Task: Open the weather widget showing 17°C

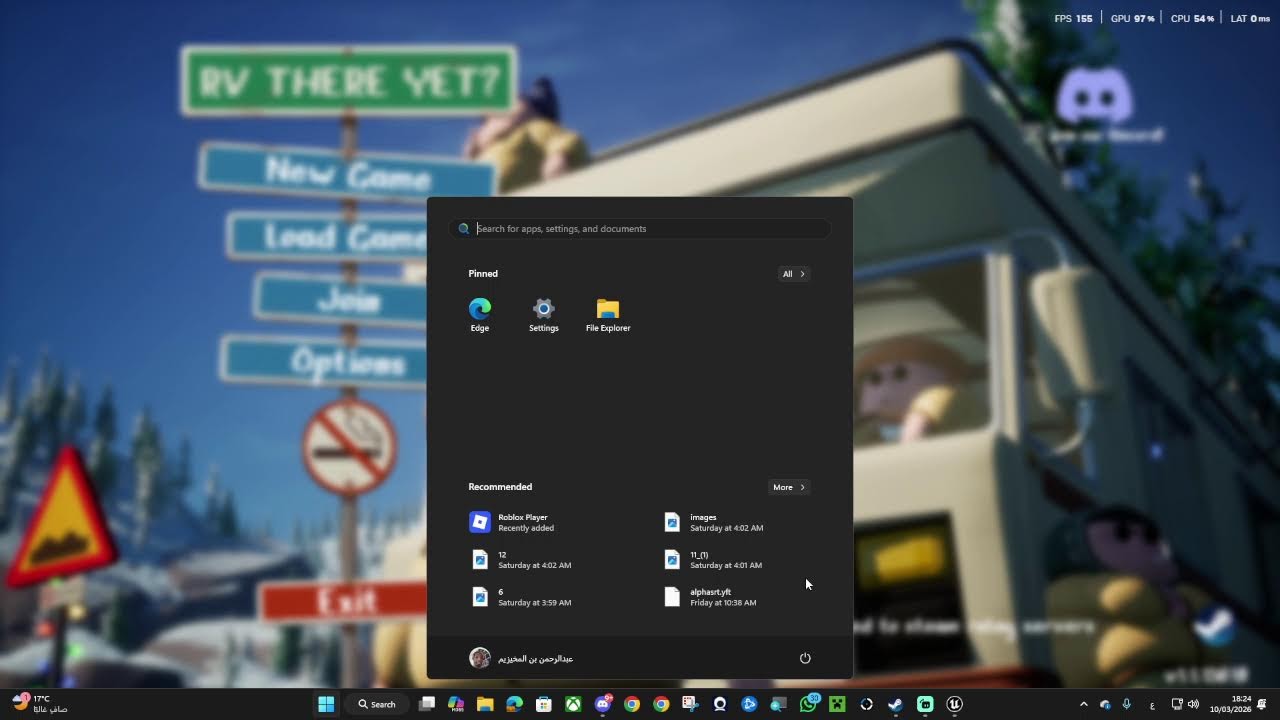Action: point(40,704)
